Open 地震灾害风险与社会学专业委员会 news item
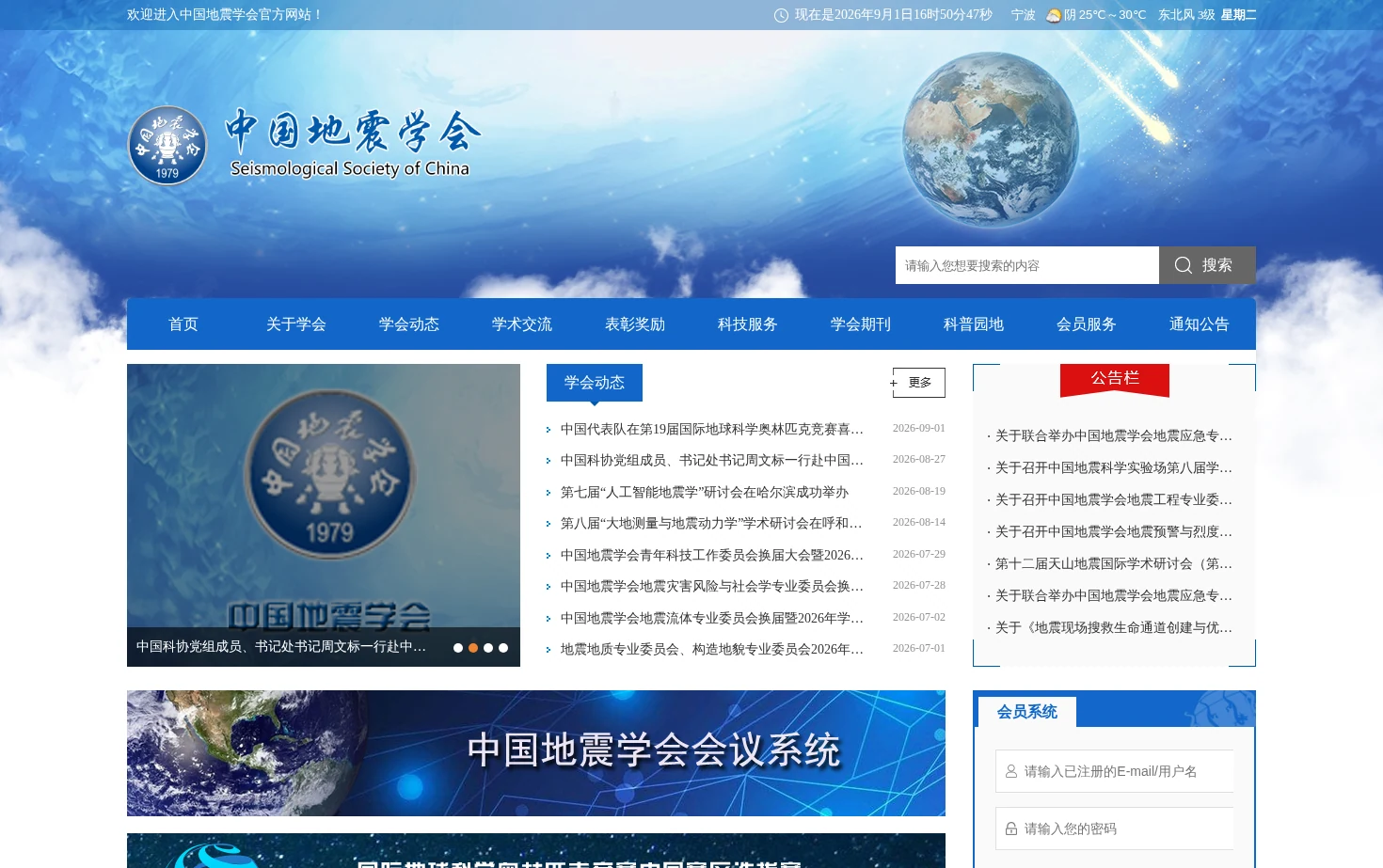 (711, 586)
